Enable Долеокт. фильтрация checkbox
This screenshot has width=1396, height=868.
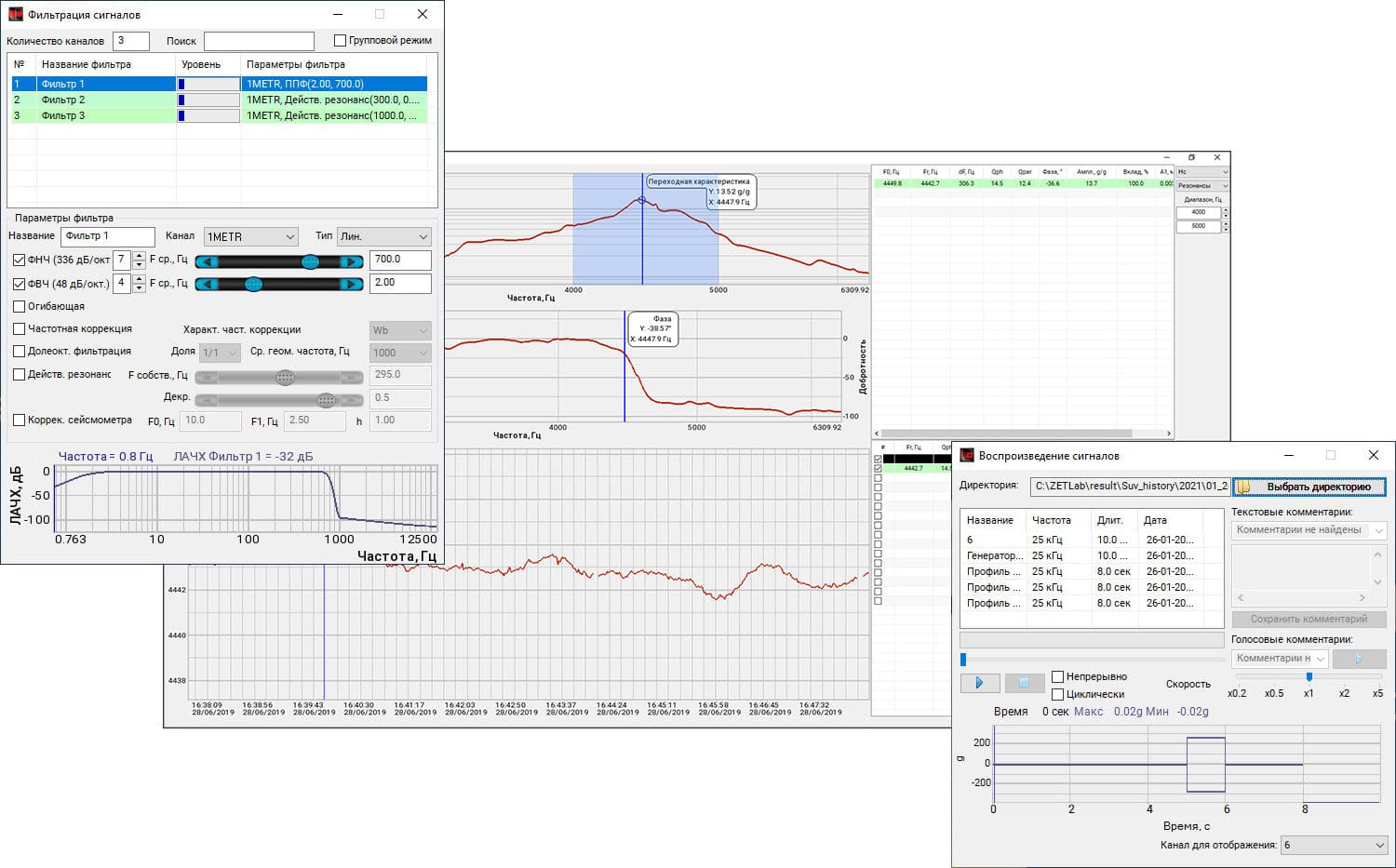tap(19, 351)
